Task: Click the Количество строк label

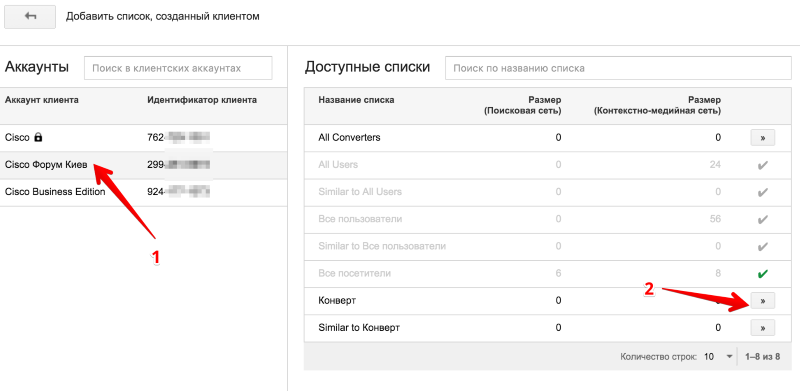Action: pos(658,357)
